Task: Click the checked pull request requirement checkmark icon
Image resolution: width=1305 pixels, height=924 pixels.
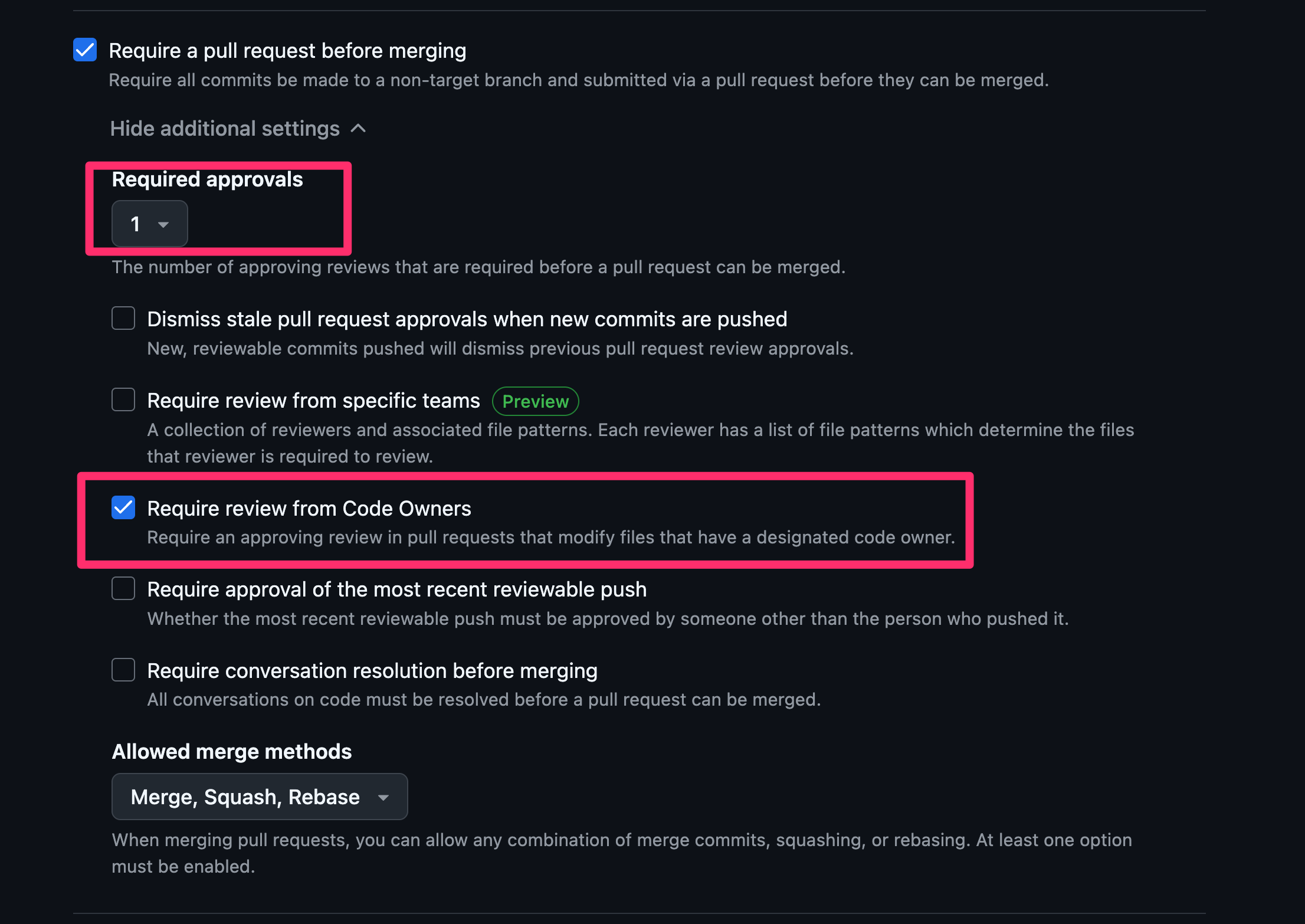Action: [84, 50]
